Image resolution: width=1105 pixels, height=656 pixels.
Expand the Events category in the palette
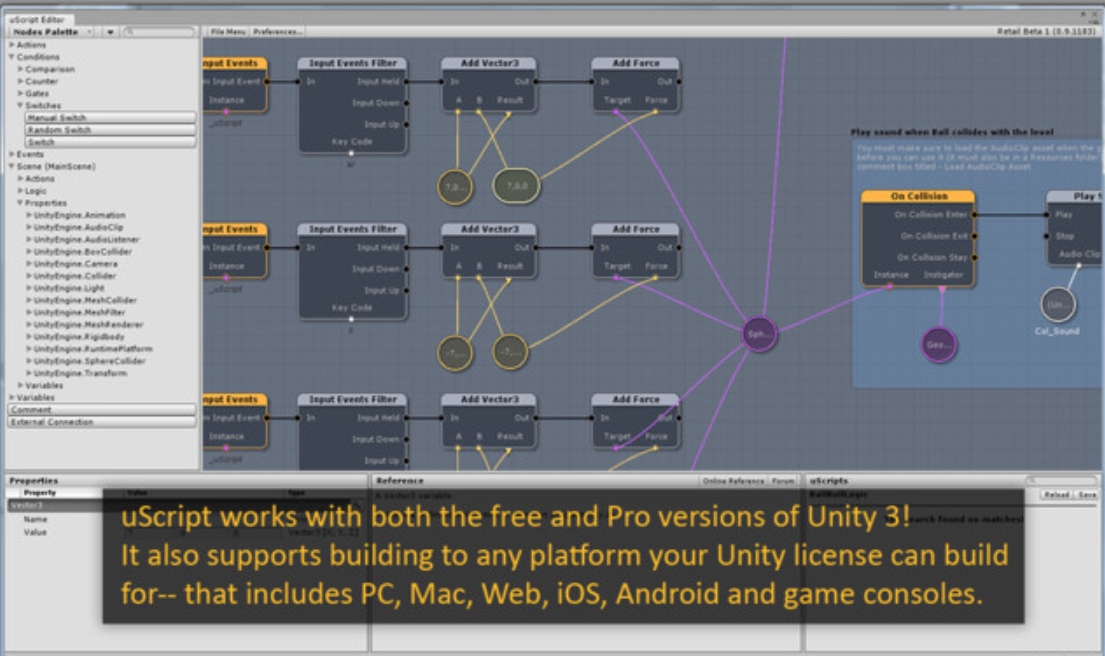click(12, 154)
